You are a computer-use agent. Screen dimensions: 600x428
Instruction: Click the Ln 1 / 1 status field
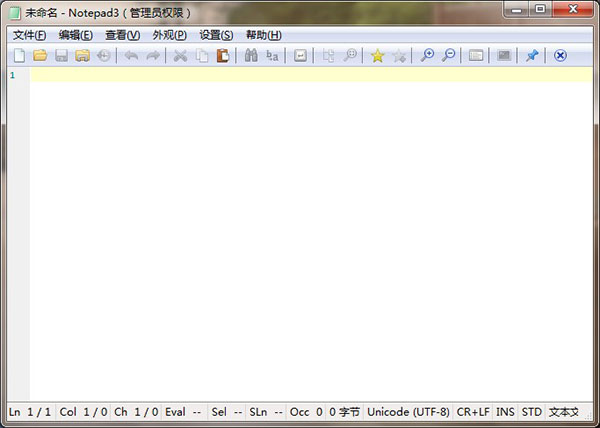[x=29, y=411]
